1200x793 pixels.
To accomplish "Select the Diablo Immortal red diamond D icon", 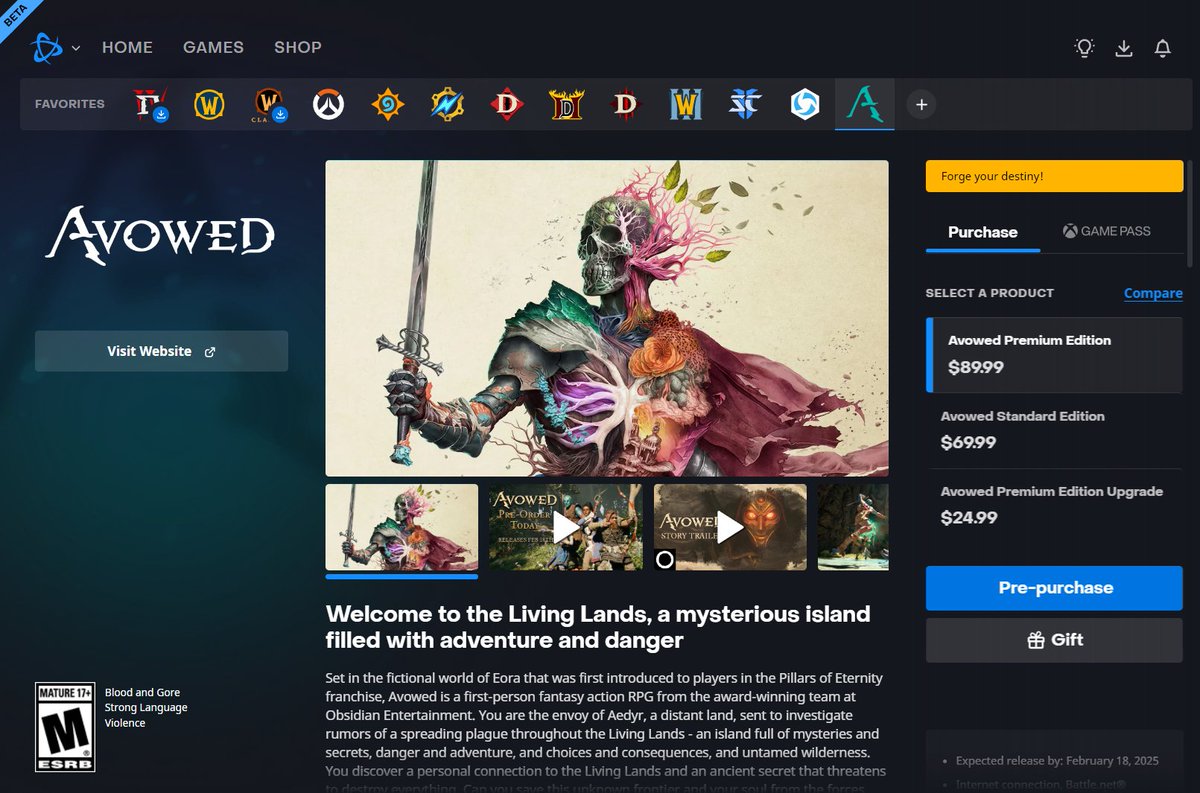I will click(x=507, y=104).
